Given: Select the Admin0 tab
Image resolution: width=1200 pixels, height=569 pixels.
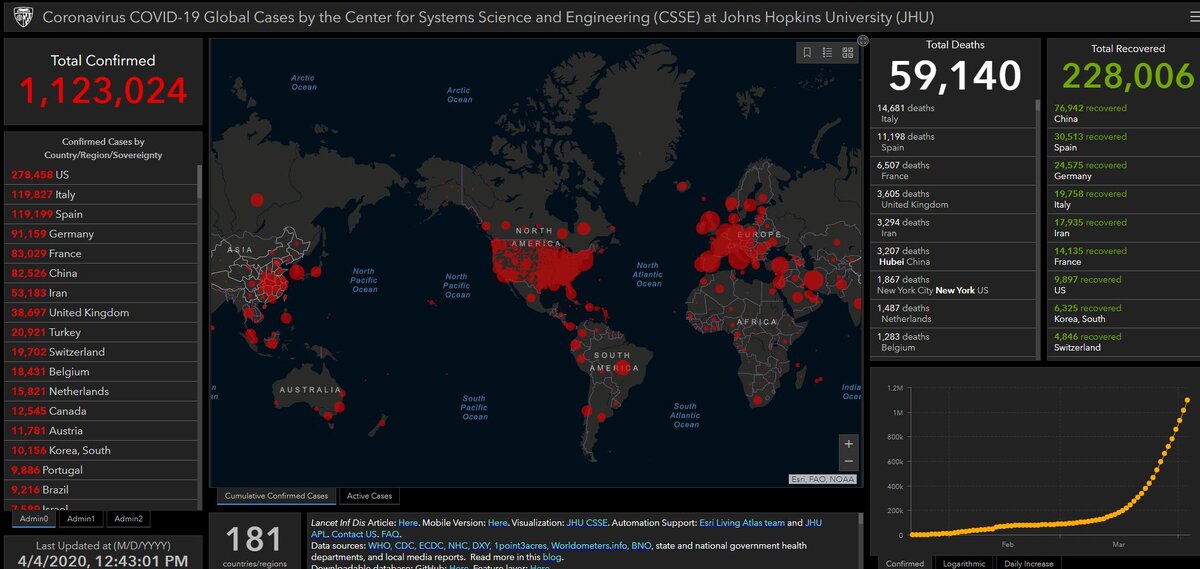Looking at the screenshot, I should pos(32,519).
